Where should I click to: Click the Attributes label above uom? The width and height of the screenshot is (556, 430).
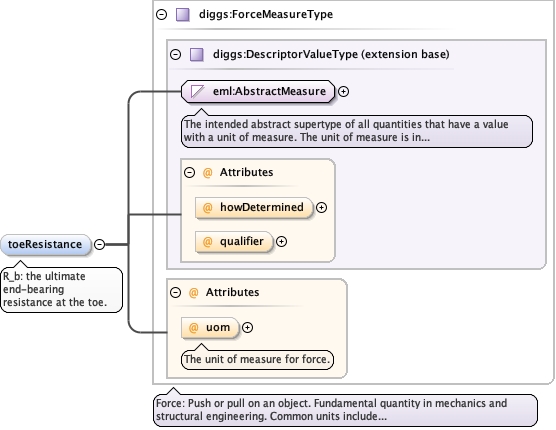coord(233,292)
